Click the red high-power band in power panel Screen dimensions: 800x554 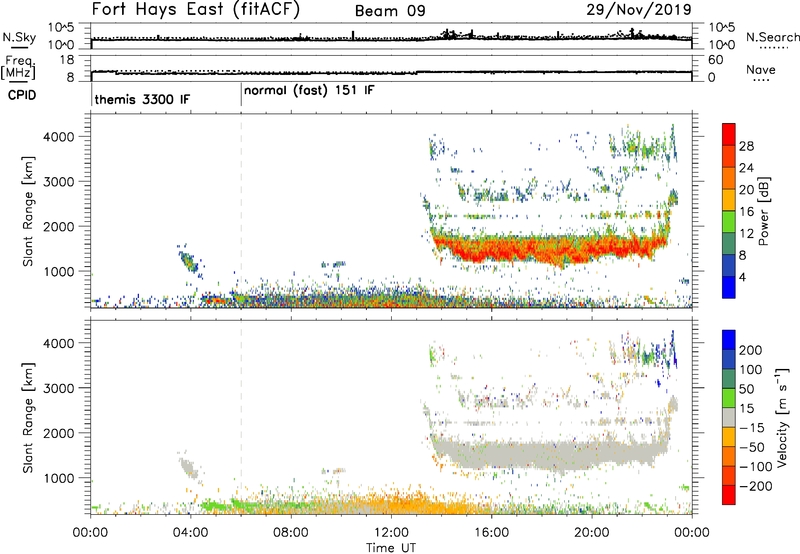coord(551,248)
